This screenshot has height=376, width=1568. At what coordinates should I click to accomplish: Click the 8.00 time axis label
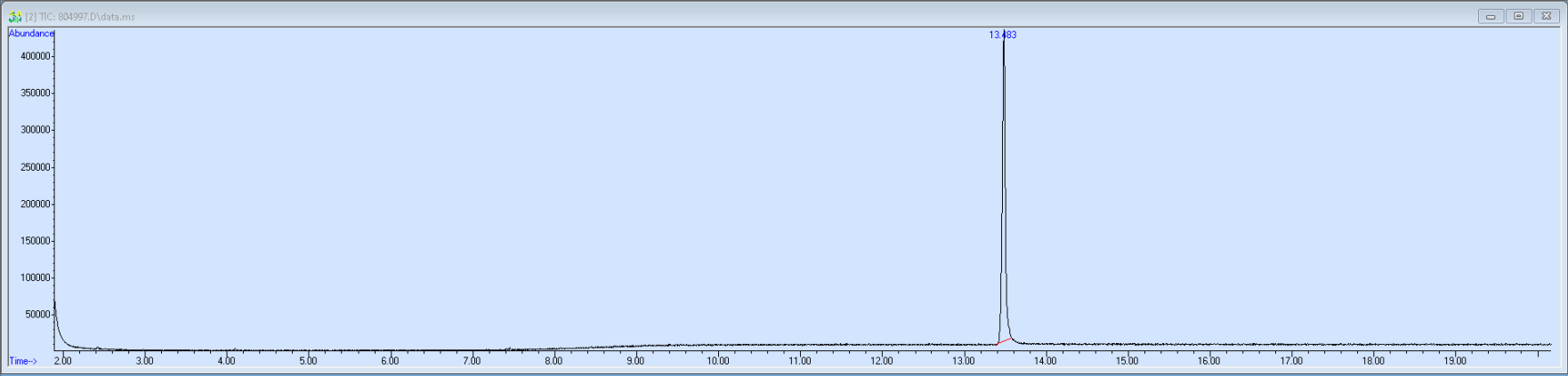(554, 361)
